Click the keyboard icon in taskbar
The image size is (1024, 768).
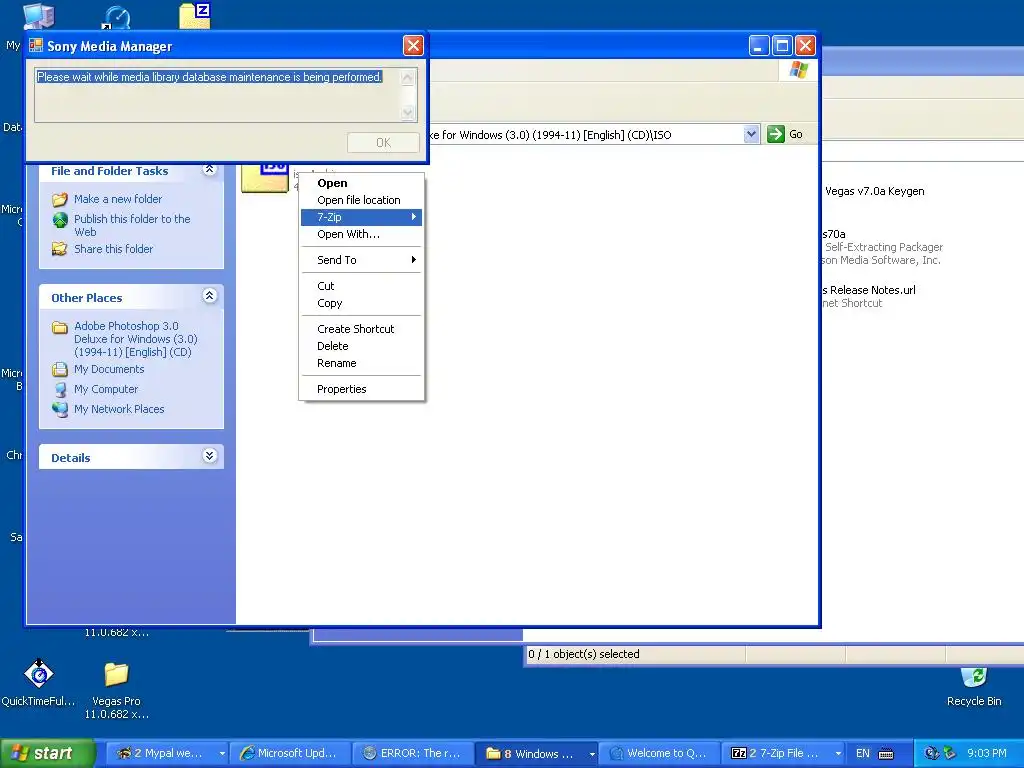point(886,754)
